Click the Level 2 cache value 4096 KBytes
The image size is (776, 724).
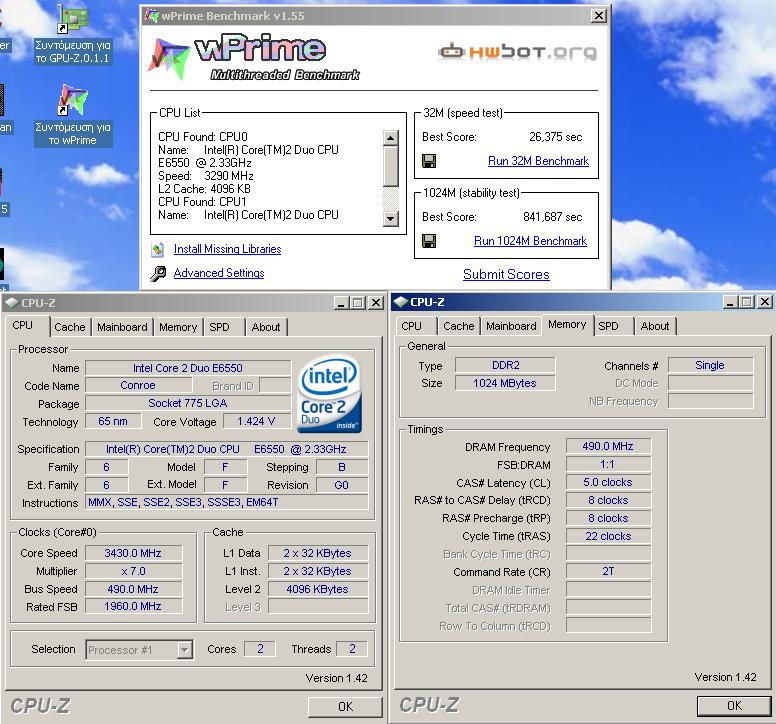318,589
